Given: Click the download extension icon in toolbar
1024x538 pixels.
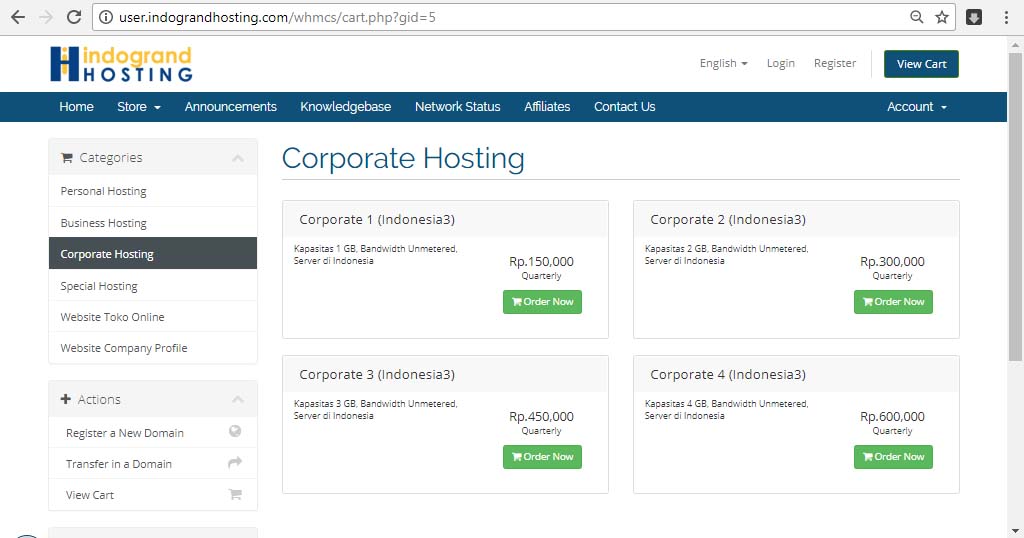Looking at the screenshot, I should point(974,17).
